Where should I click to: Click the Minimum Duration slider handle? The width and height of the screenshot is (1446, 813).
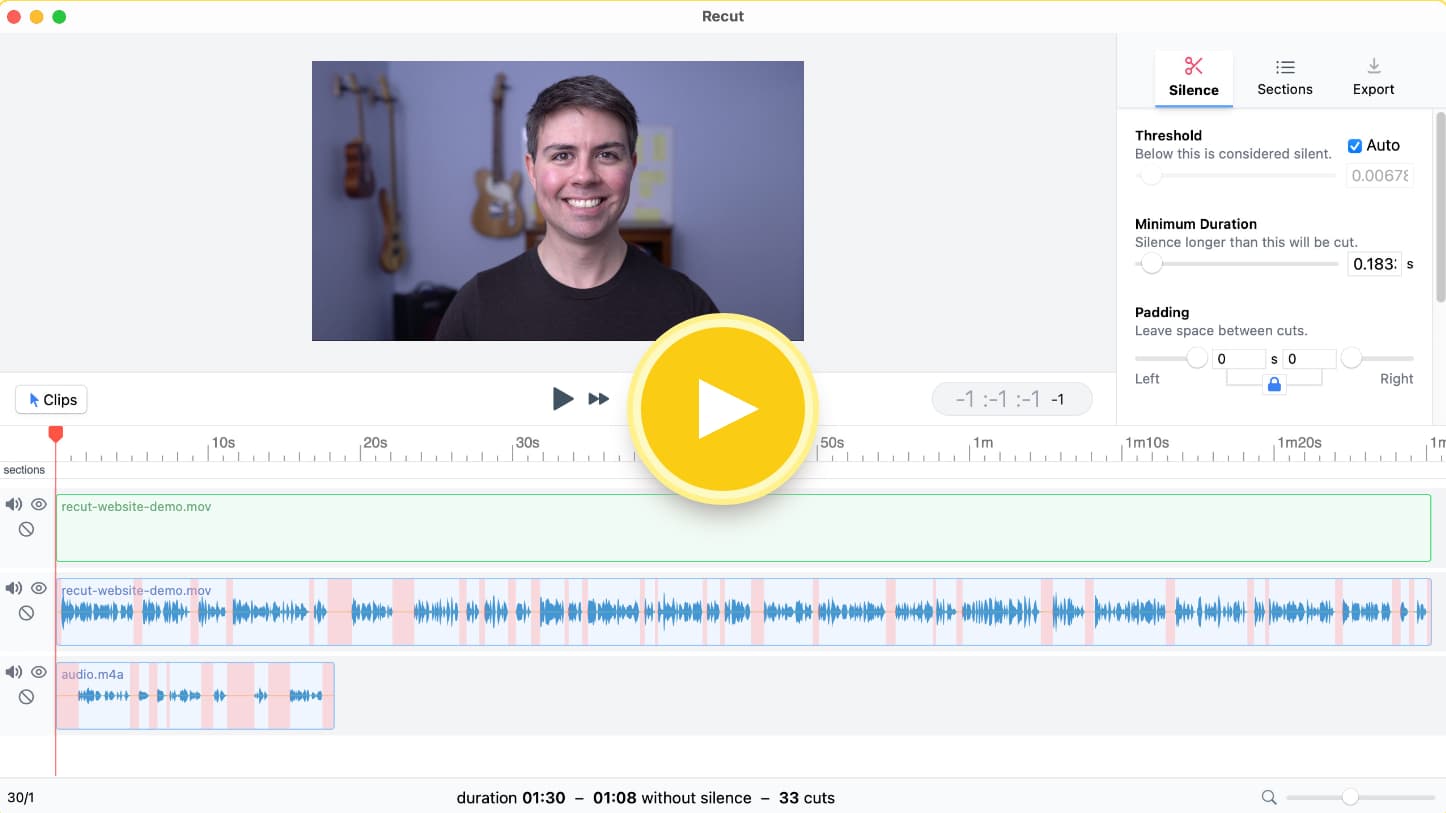pyautogui.click(x=1152, y=264)
